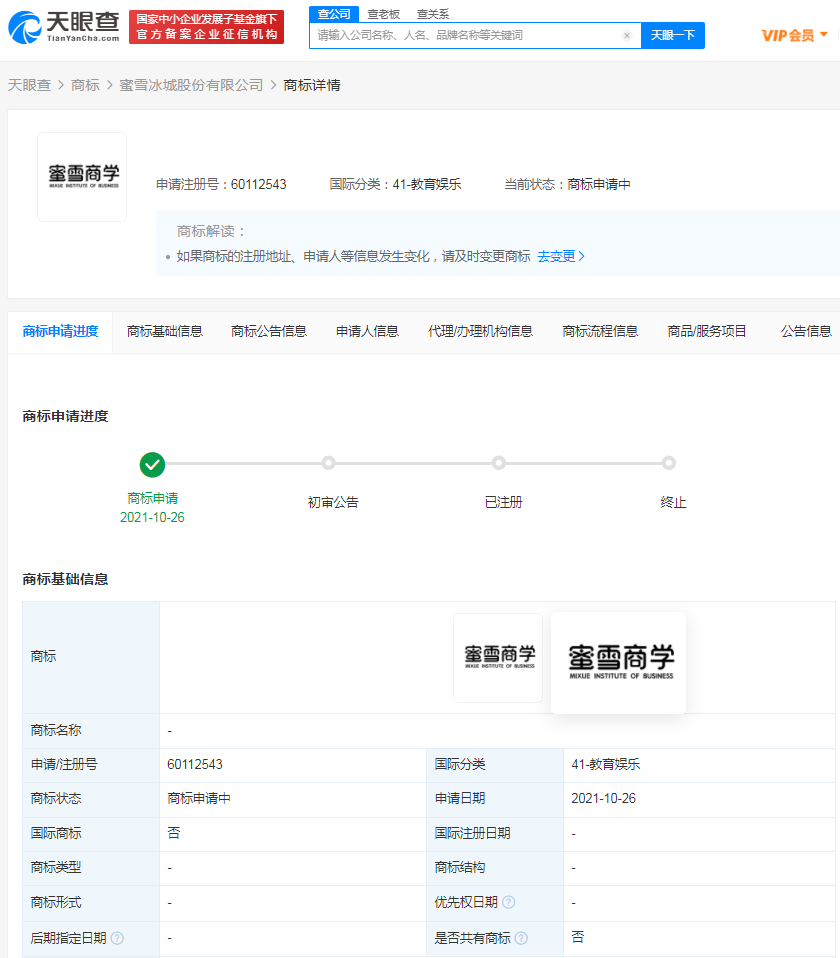This screenshot has height=958, width=840.
Task: Select the 查公司 search tab
Action: (x=334, y=14)
